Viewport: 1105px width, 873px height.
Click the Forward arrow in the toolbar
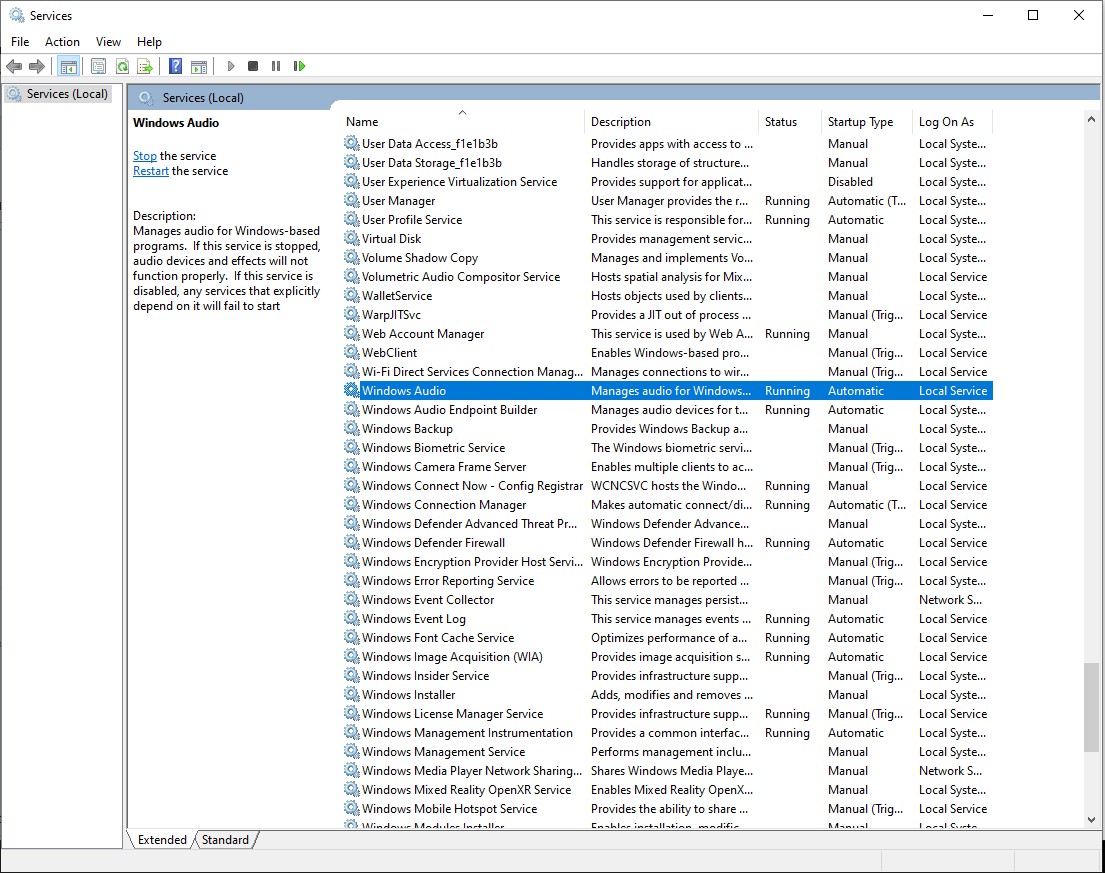point(37,66)
